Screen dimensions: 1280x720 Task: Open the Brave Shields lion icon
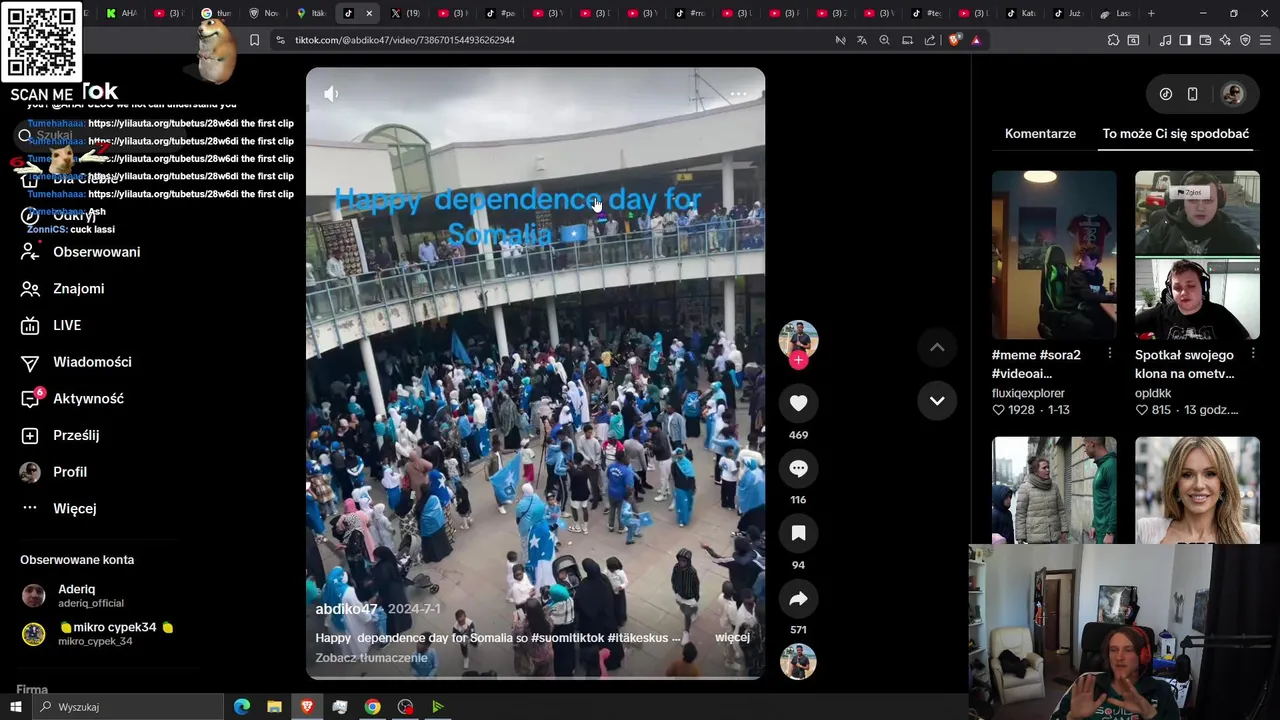click(955, 40)
